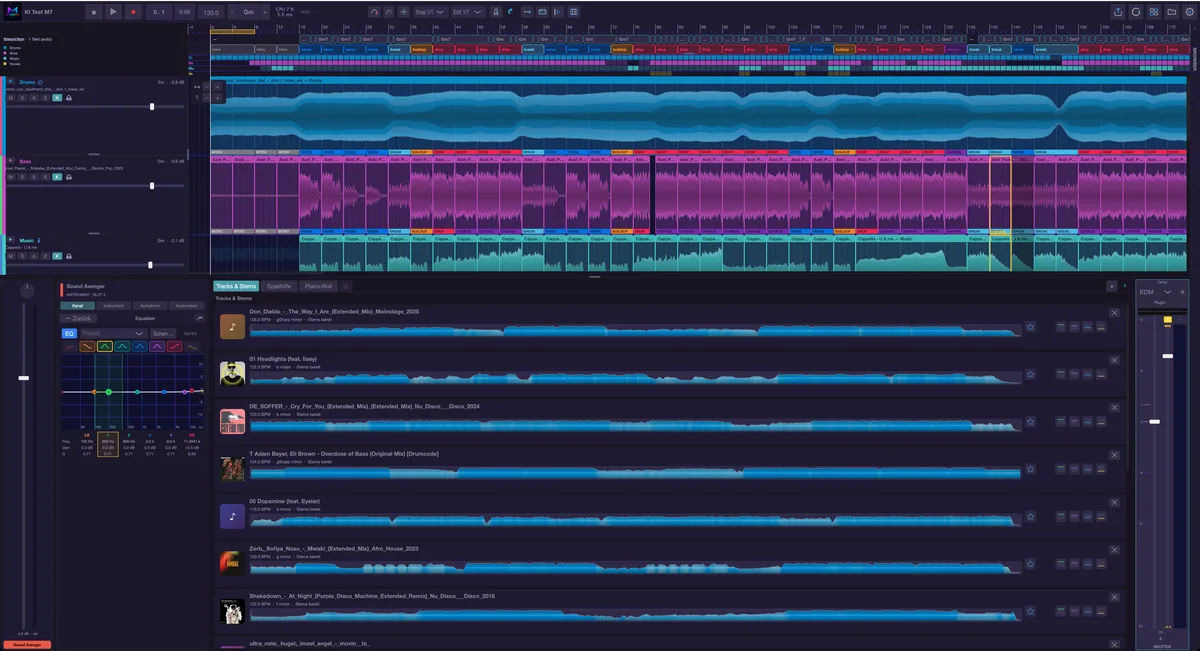Viewport: 1200px width, 651px height.
Task: Stop playback in the transport bar
Action: click(95, 12)
